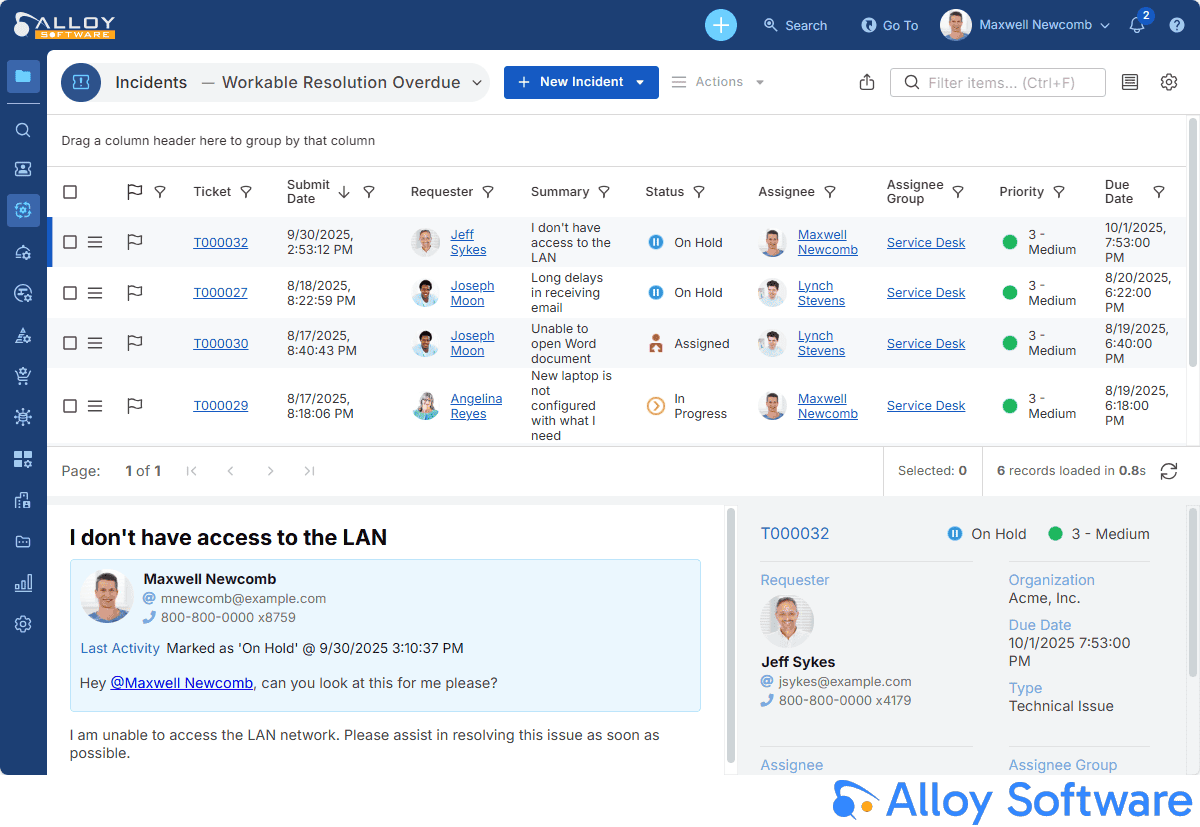Open the New Incident dropdown arrow
The image size is (1200, 827).
point(641,82)
